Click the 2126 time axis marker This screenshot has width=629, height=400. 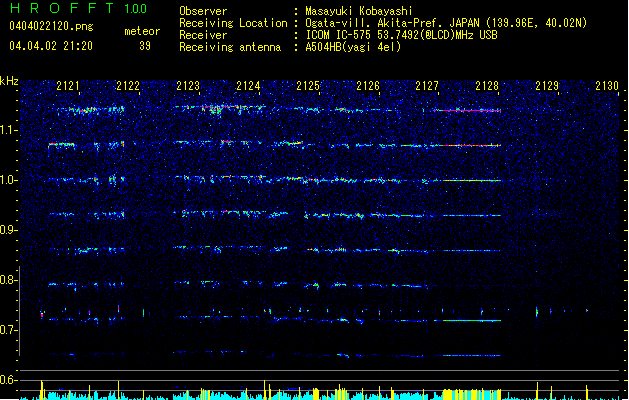(x=368, y=86)
